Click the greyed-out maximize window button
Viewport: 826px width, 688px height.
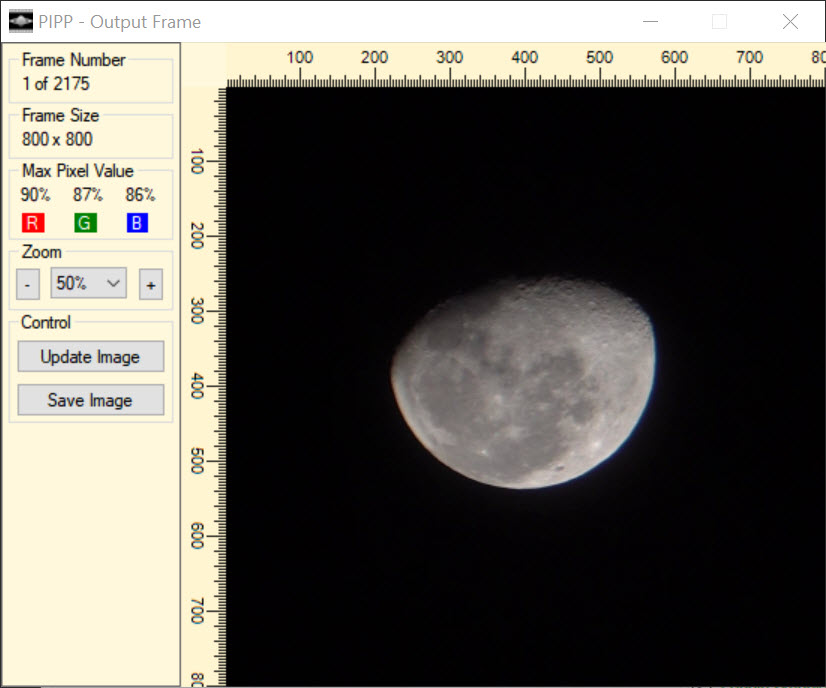pos(719,21)
